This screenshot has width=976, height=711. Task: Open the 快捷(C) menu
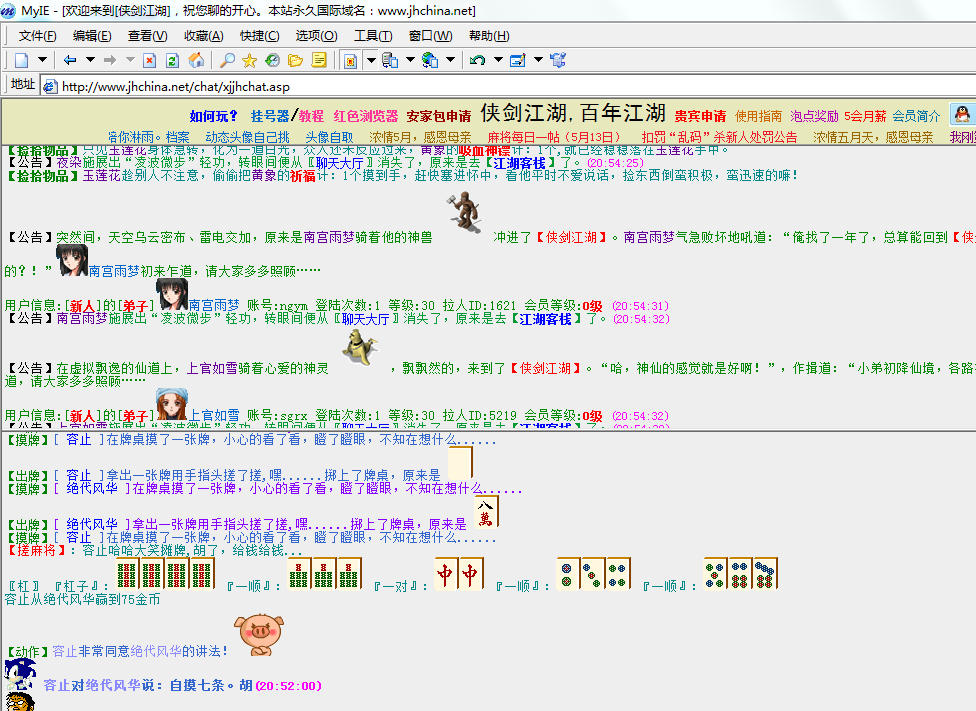[x=260, y=36]
